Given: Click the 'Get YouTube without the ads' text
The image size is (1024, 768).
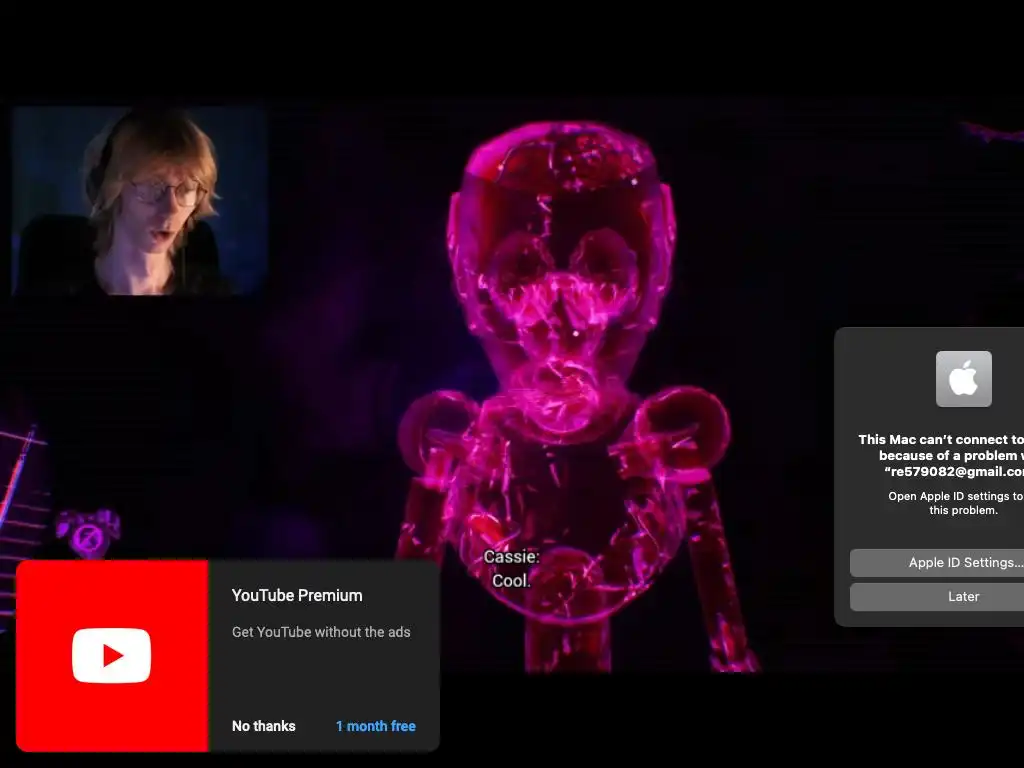Looking at the screenshot, I should [x=321, y=632].
